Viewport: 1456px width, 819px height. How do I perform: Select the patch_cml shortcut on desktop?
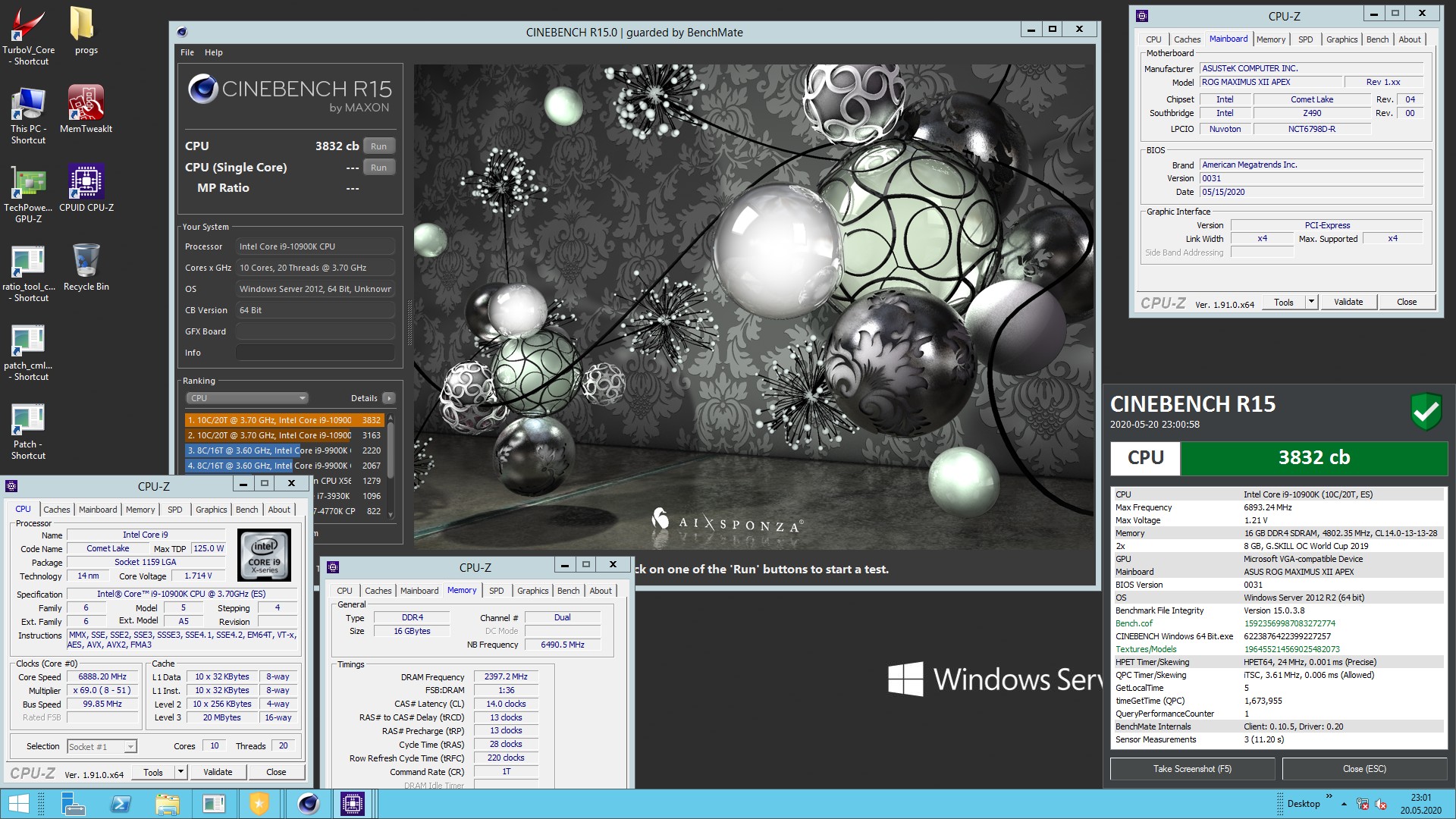pyautogui.click(x=28, y=352)
